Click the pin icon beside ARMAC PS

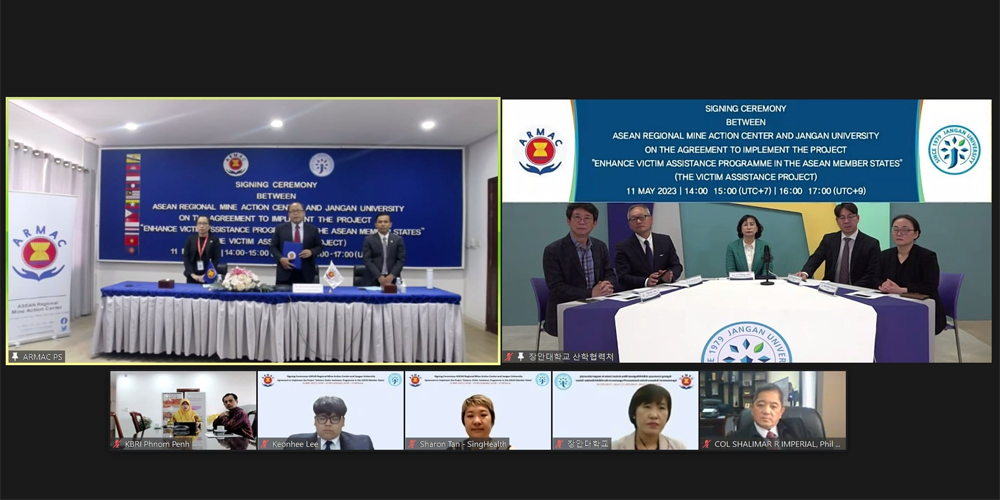tap(16, 356)
